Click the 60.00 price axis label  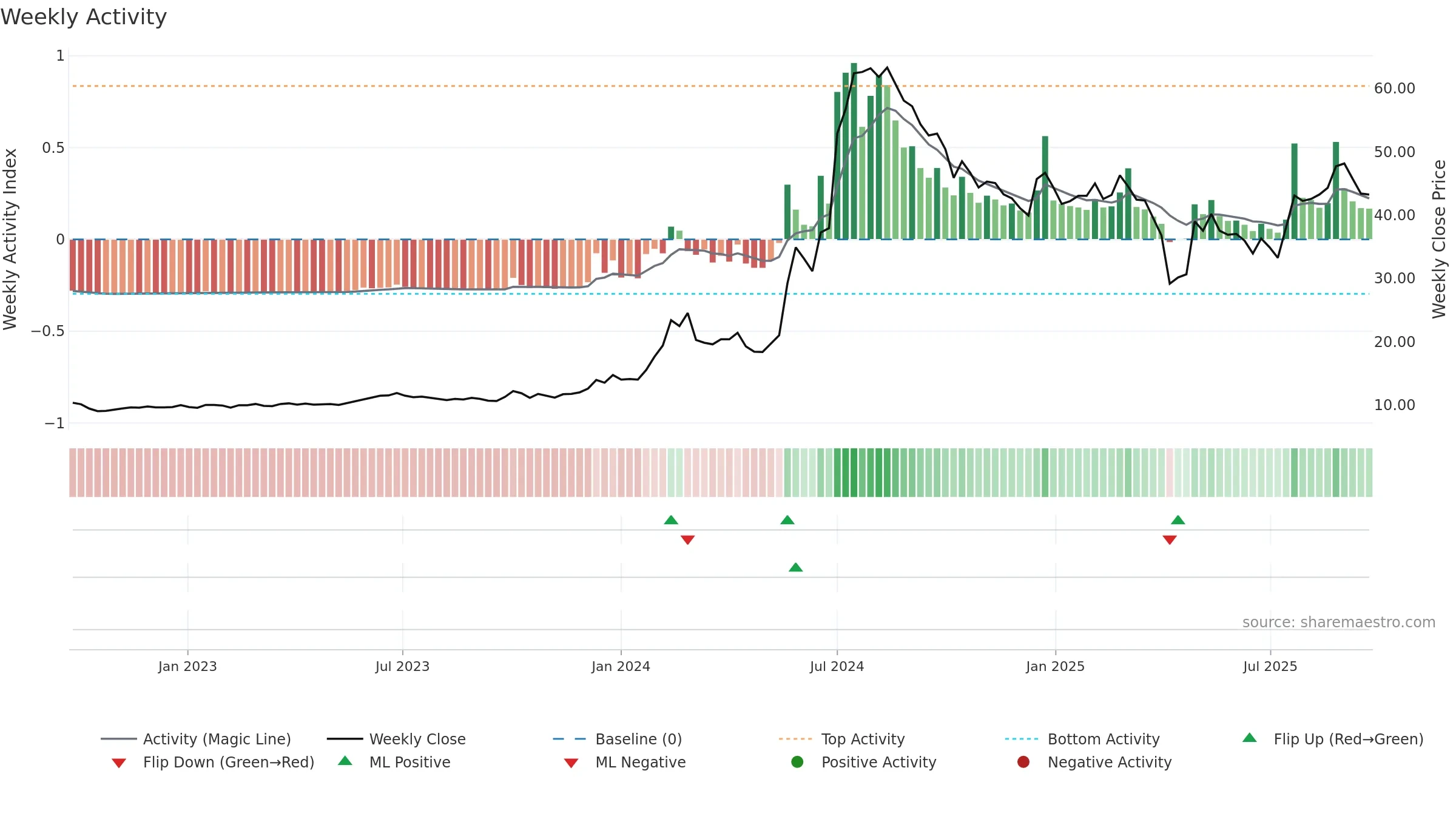pyautogui.click(x=1394, y=89)
